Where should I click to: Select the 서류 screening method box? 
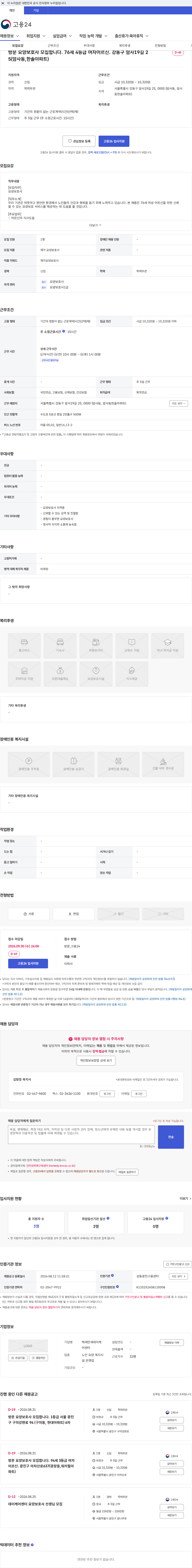(29, 914)
